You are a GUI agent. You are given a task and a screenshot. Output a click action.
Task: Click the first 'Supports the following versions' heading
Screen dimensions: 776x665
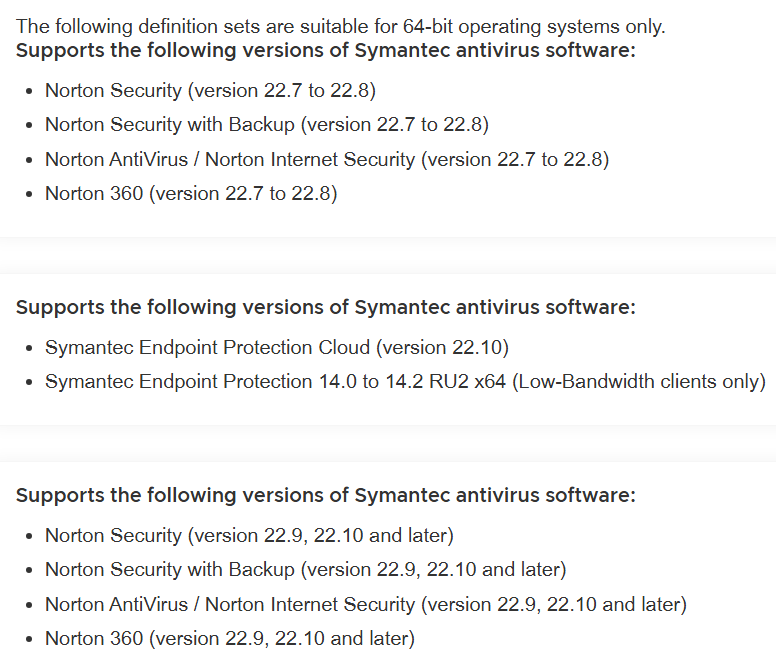[325, 50]
